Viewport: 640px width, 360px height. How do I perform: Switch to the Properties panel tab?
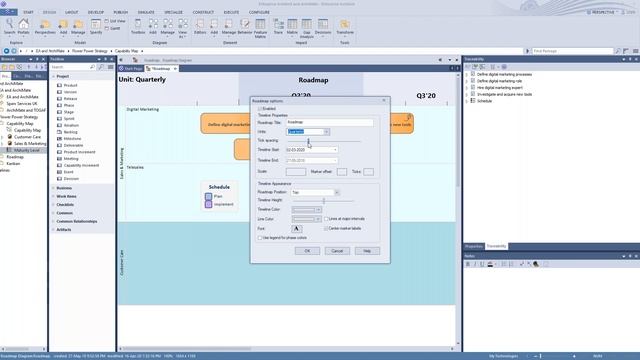474,247
